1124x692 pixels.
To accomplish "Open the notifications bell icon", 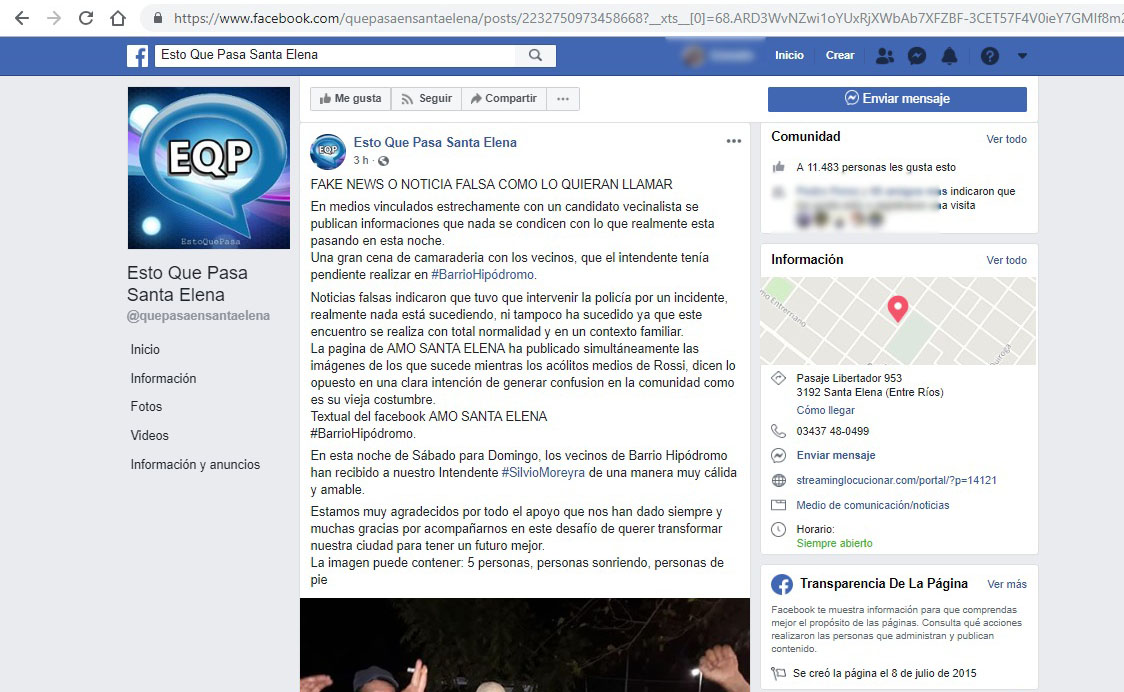I will click(950, 56).
